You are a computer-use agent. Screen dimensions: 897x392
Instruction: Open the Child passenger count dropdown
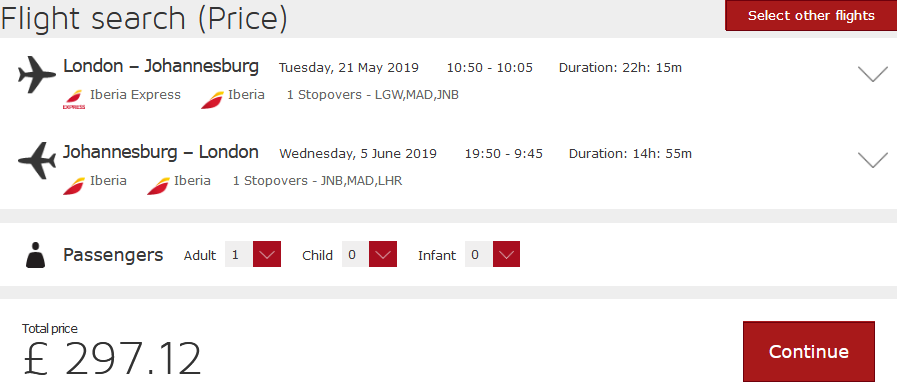coord(383,255)
